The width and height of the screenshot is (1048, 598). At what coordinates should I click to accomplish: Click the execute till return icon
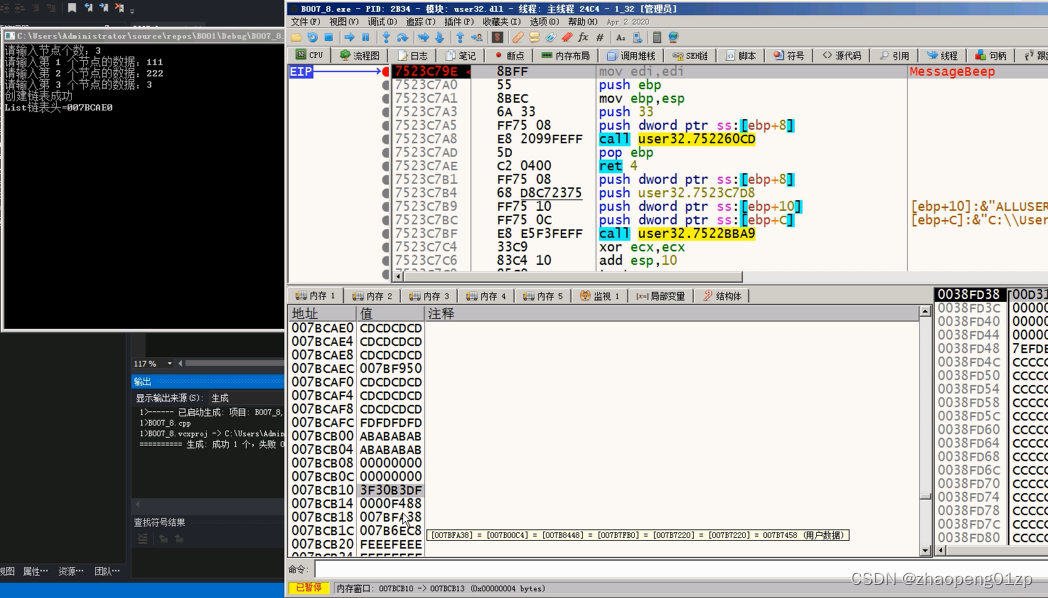point(460,37)
